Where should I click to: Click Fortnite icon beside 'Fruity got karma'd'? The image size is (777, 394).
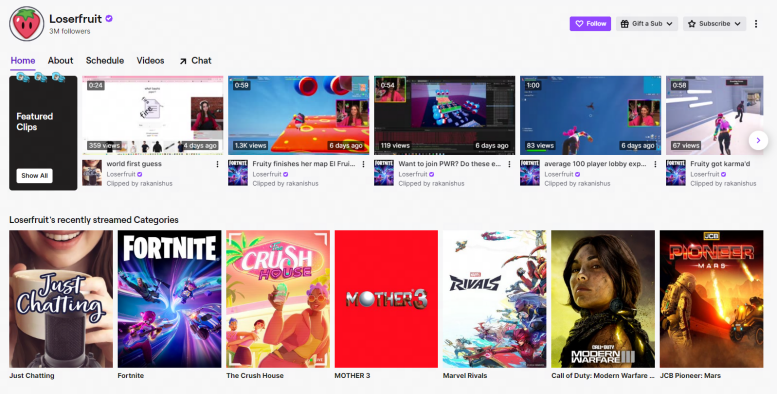[675, 172]
